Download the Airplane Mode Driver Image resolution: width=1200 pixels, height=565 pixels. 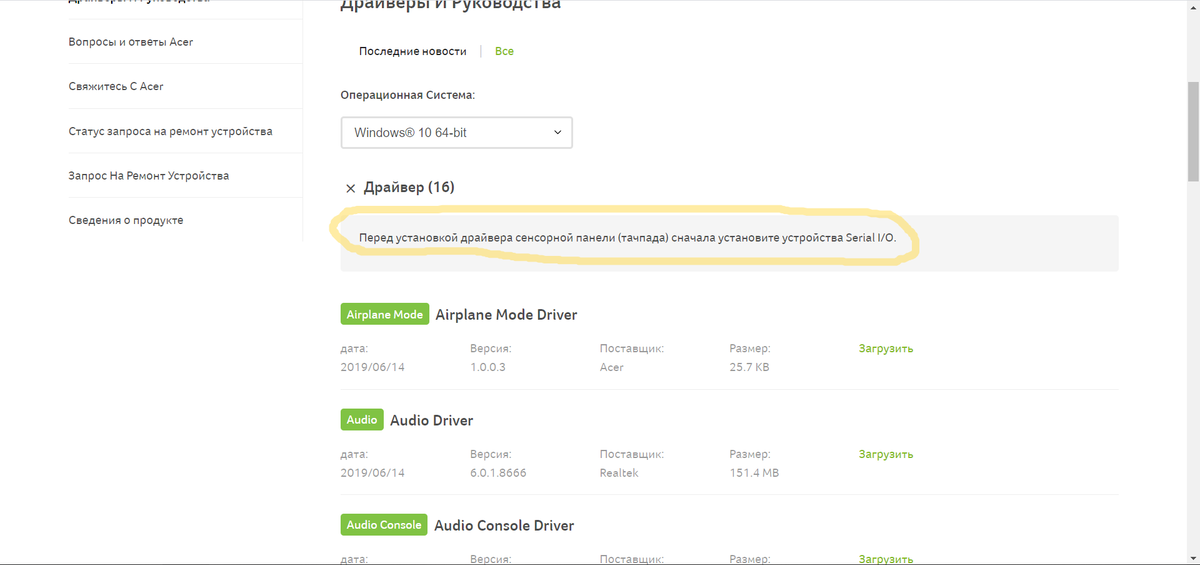click(x=886, y=349)
